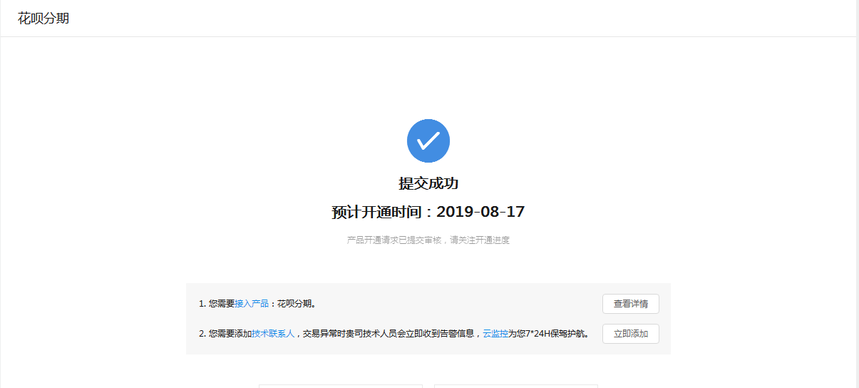
Task: Click the 产品开通请求已提交审核 notice text
Action: click(x=428, y=240)
